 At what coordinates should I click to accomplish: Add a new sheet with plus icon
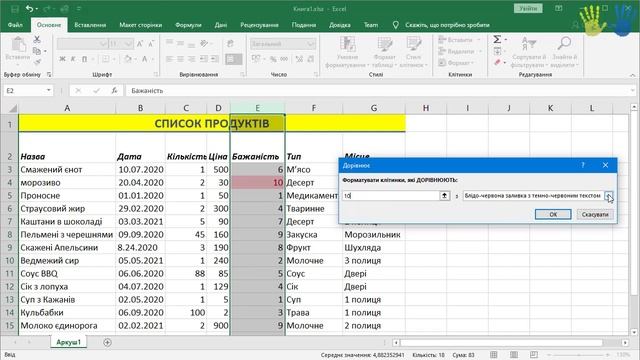point(107,342)
